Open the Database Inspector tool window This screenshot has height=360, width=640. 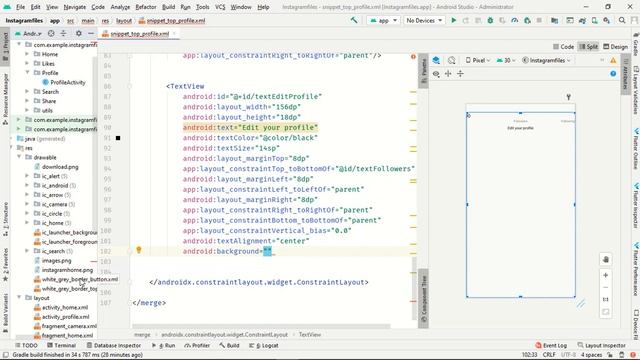[113, 345]
